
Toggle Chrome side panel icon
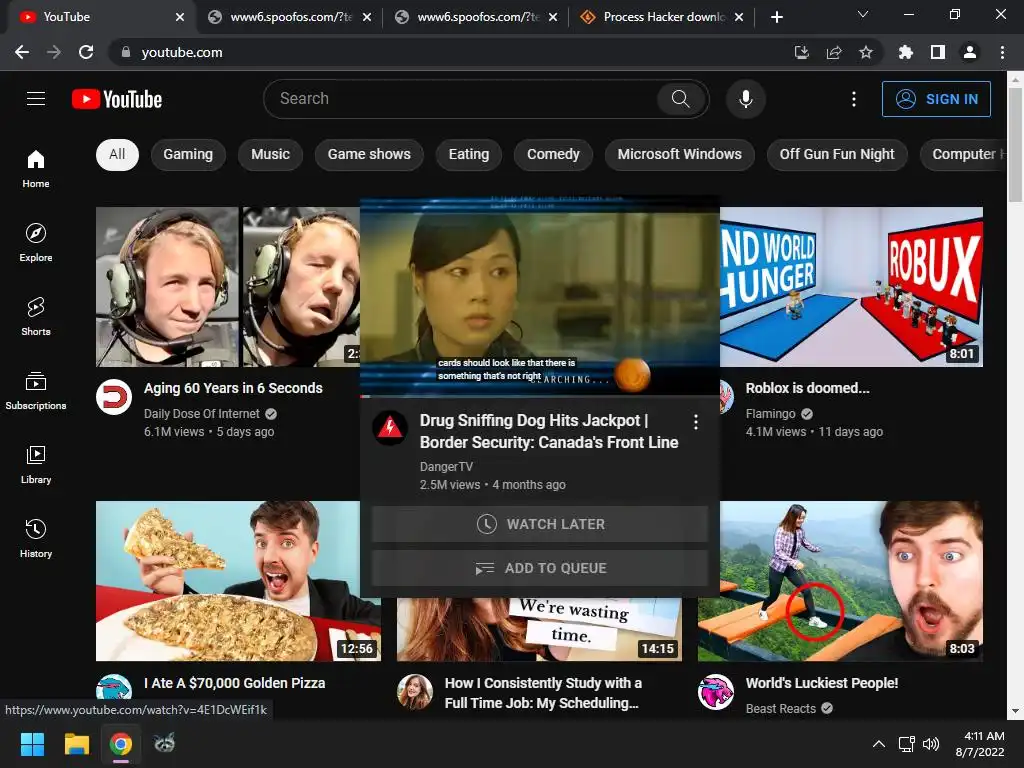938,52
